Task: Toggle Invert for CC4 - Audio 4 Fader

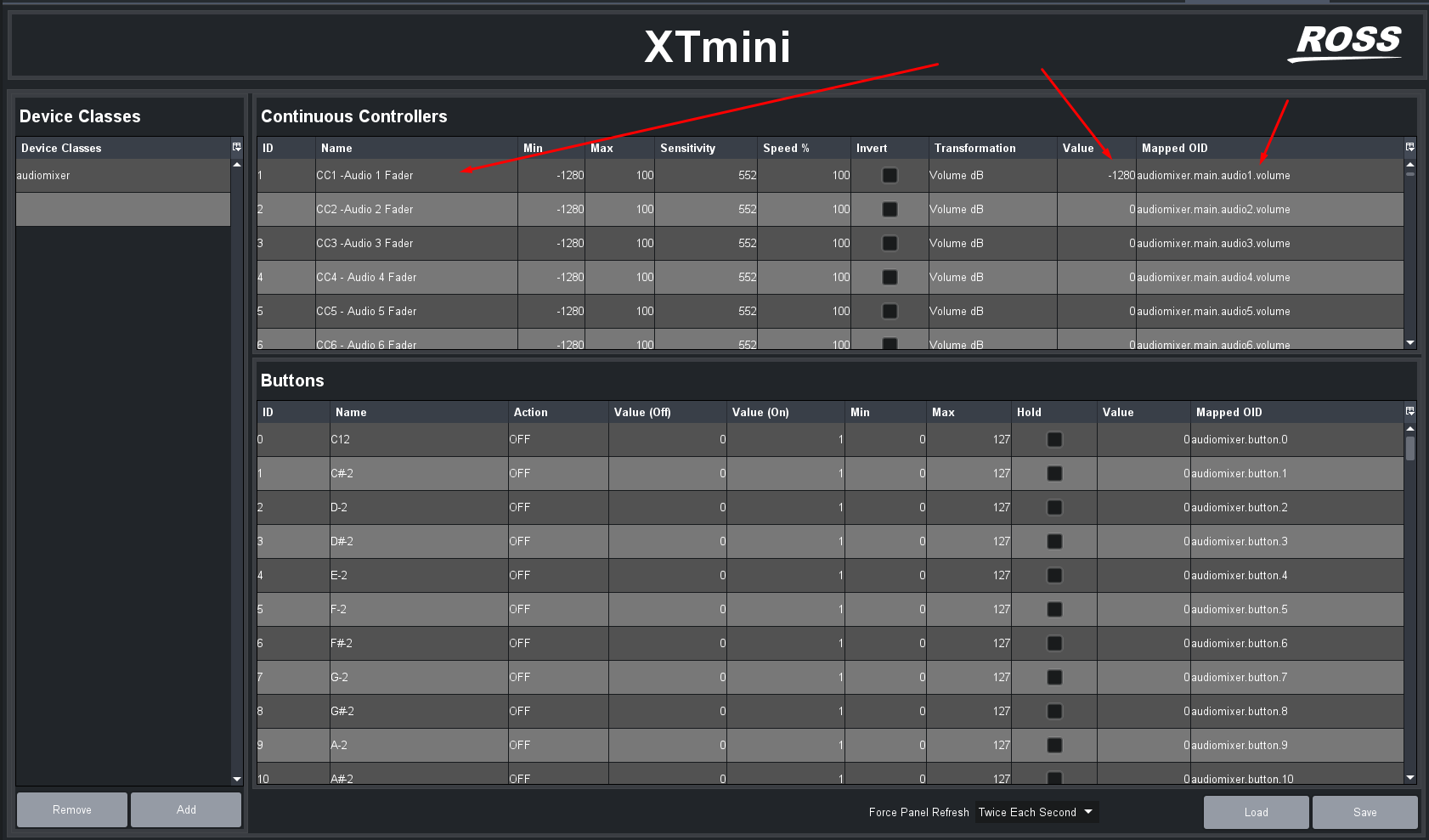Action: click(890, 277)
